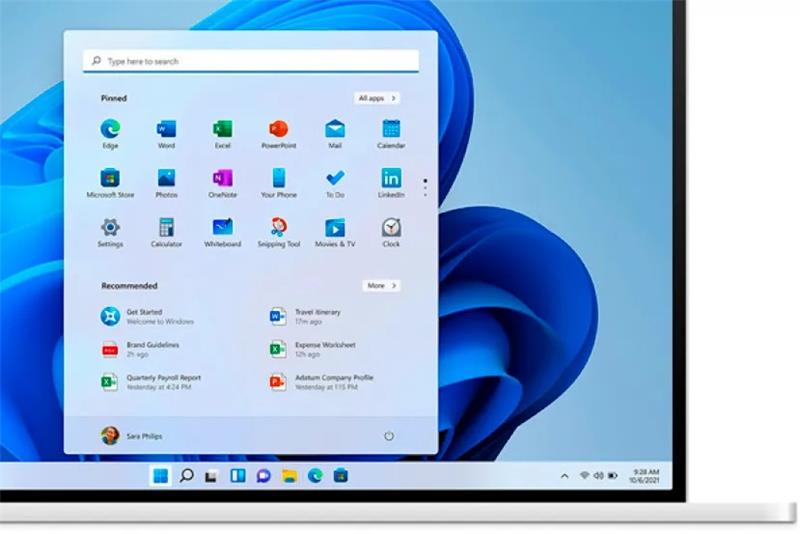Open Edge from the taskbar

[x=315, y=476]
